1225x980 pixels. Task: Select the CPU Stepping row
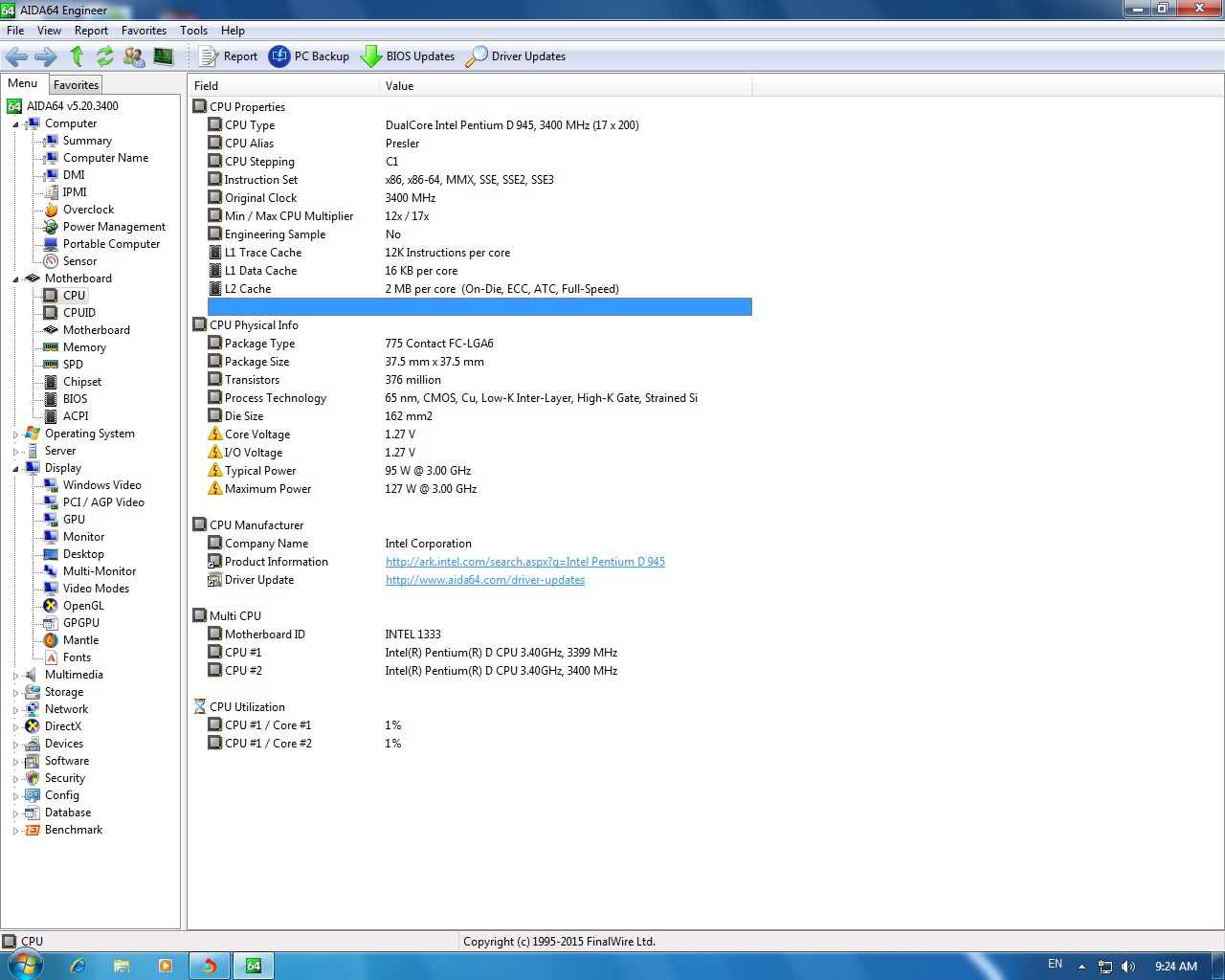point(479,162)
